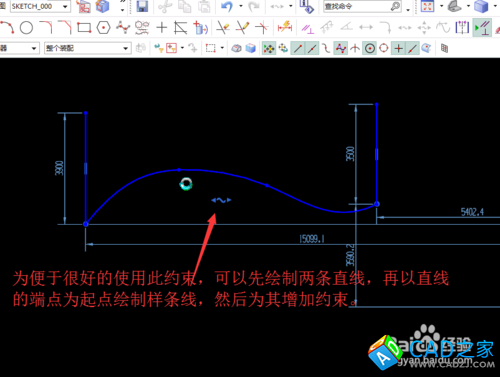Image resolution: width=500 pixels, height=377 pixels.
Task: Click the tangent constraint symbol under the spline
Action: 221,200
